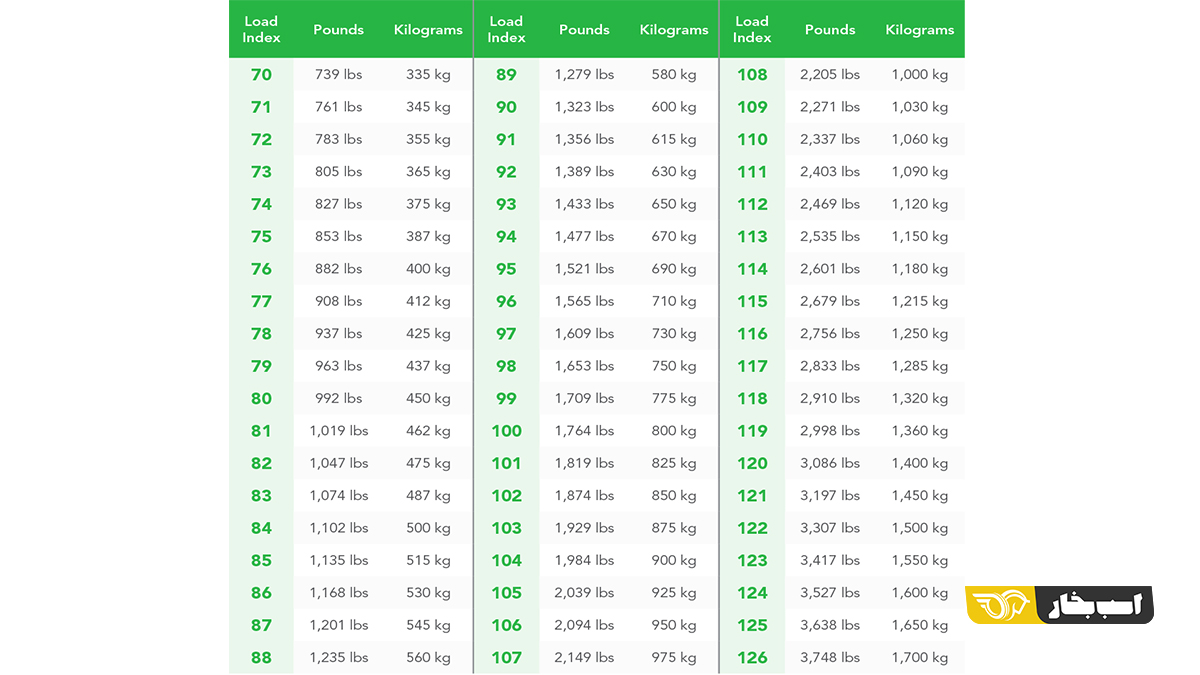
Task: Select the 1,235 lbs value
Action: 339,658
